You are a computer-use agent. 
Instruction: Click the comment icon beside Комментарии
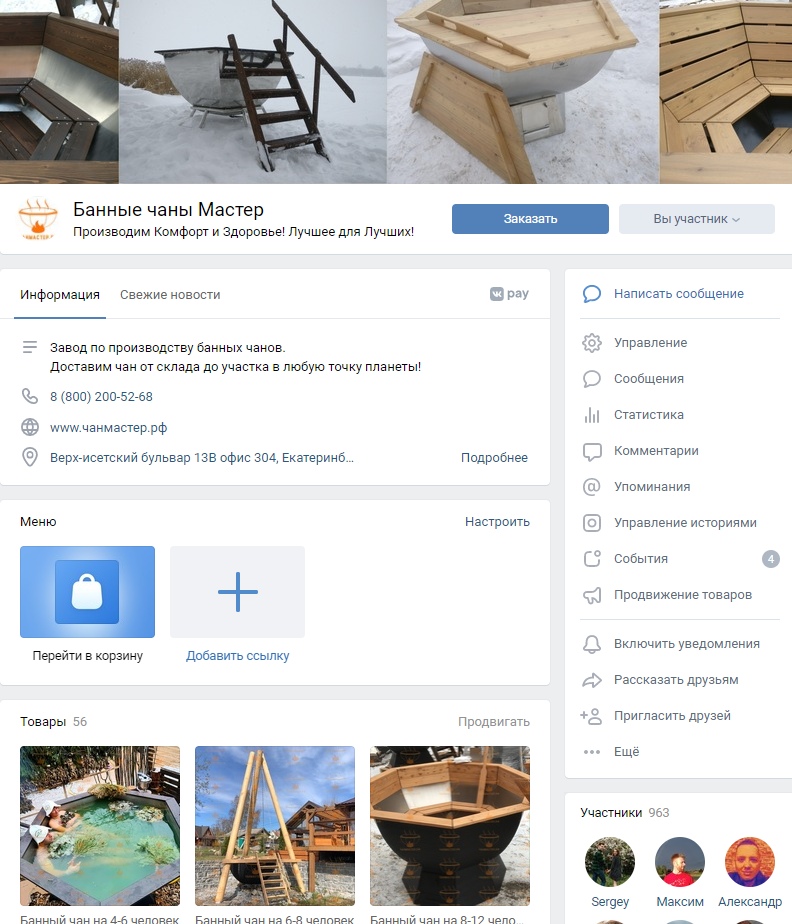click(x=592, y=451)
